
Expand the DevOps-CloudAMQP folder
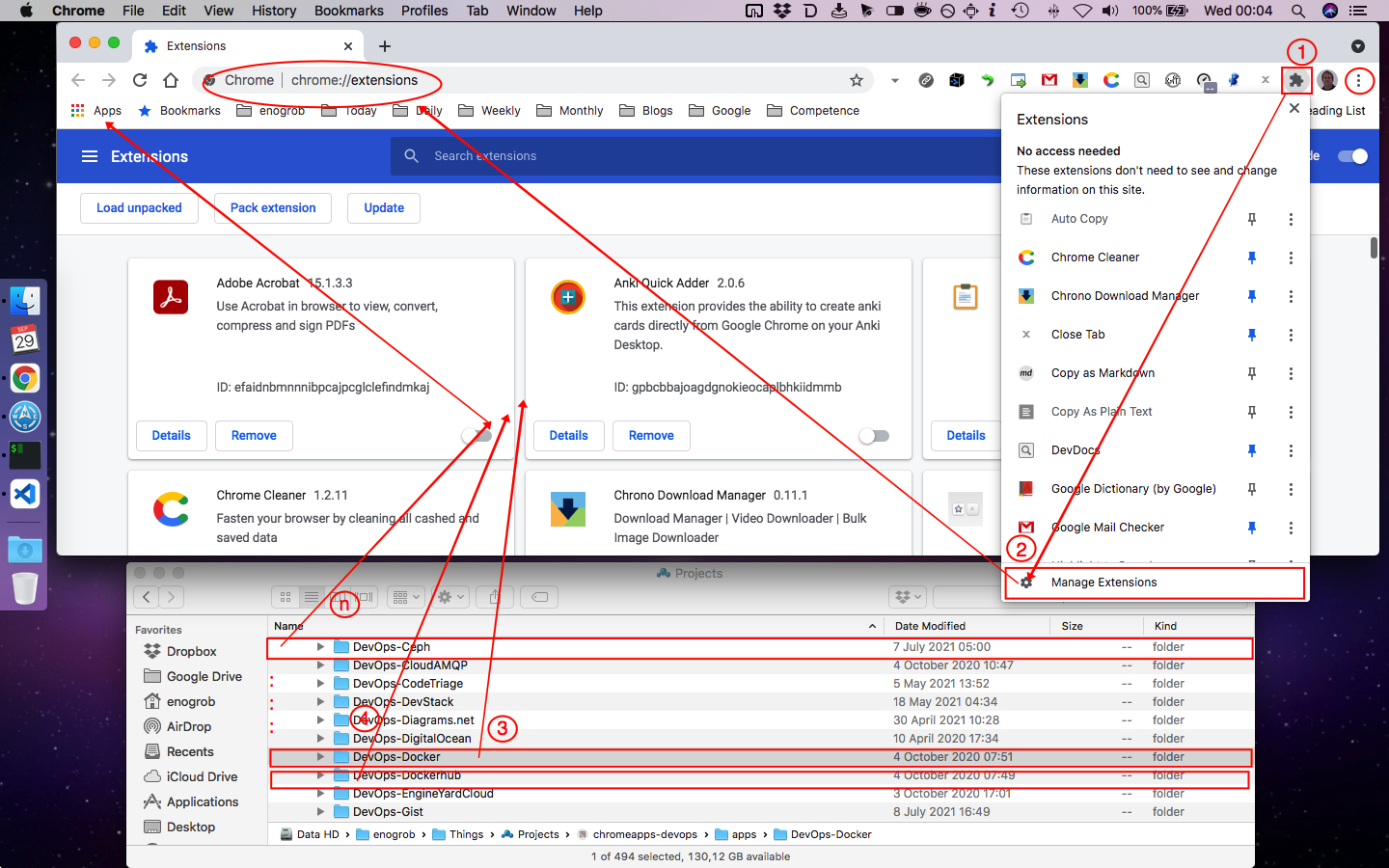(321, 665)
